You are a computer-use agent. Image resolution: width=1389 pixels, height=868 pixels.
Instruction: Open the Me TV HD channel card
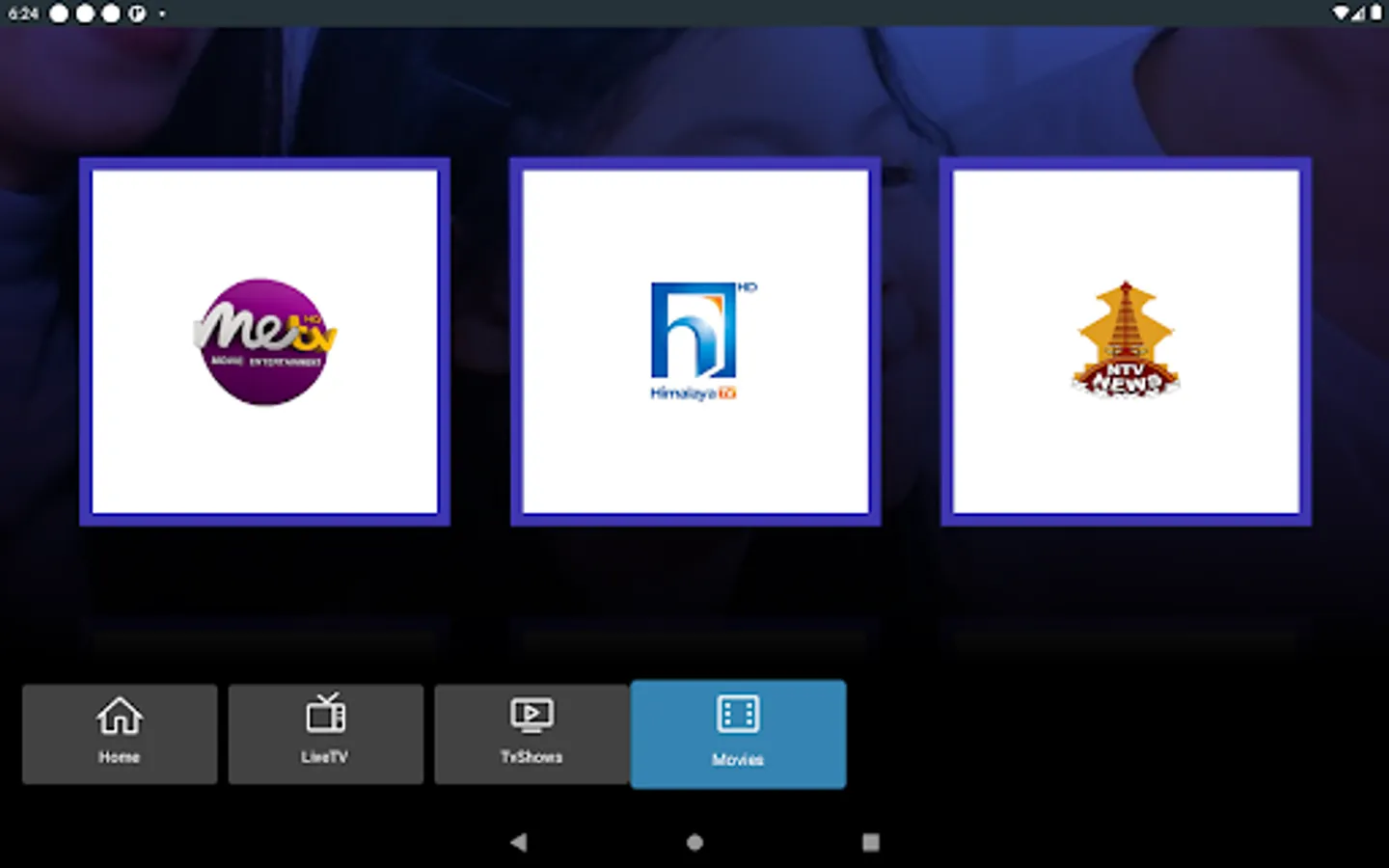point(264,341)
